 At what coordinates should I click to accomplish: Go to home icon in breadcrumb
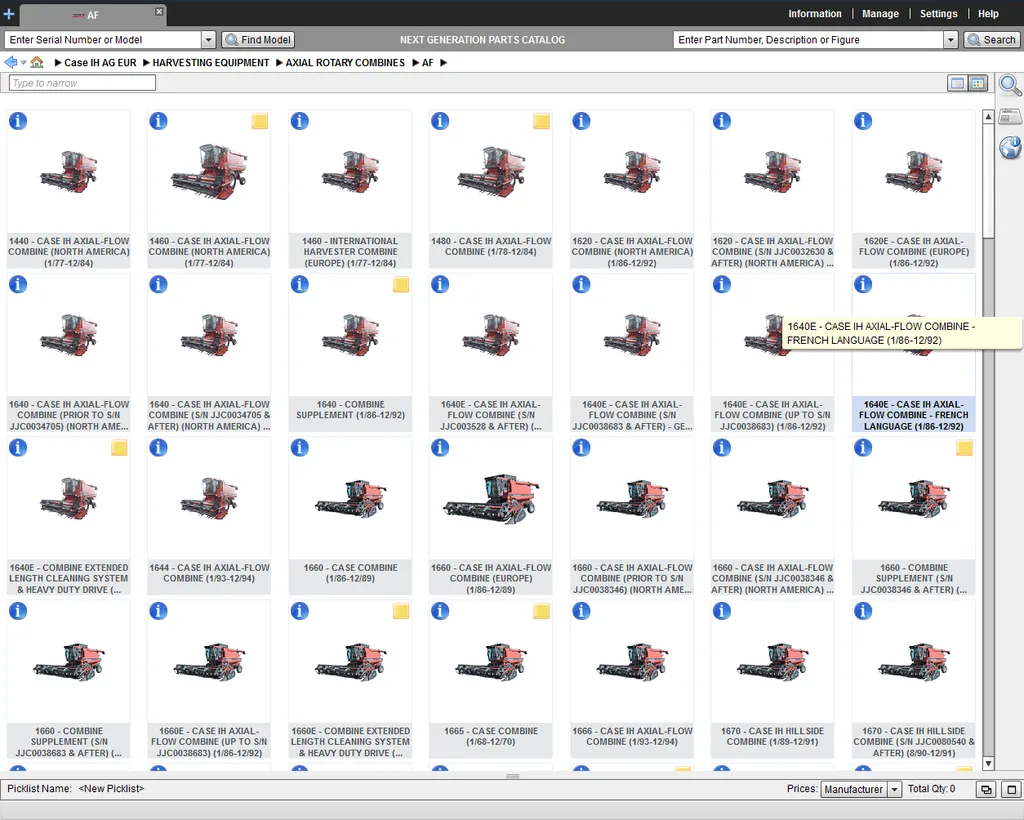(x=37, y=63)
